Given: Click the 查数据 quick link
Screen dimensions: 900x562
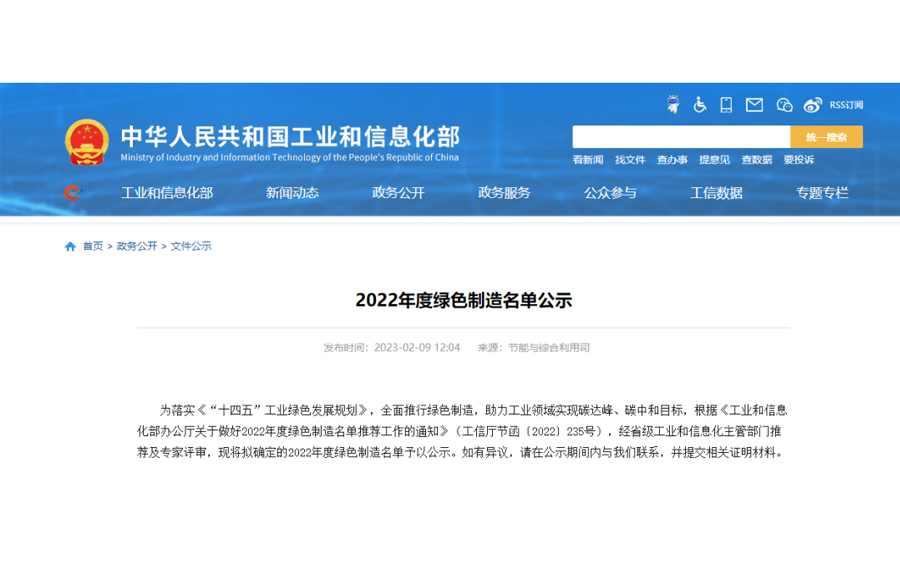Looking at the screenshot, I should (x=757, y=160).
